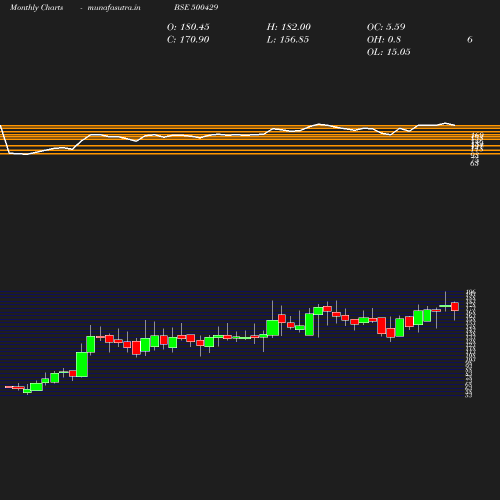
Task: Click the low value 'L: 156.85'
Action: 288,40
